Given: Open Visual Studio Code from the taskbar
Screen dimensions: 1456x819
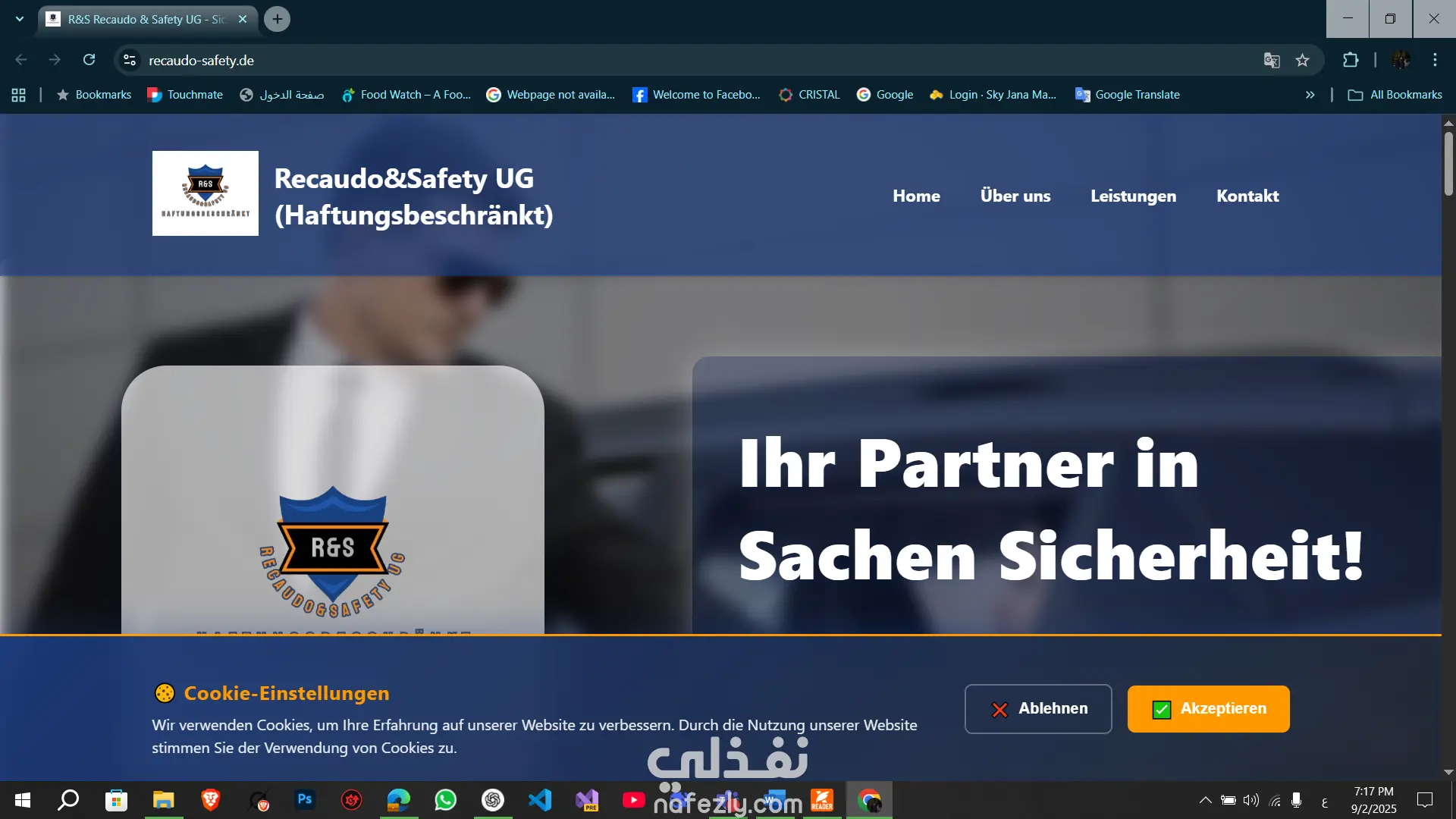Looking at the screenshot, I should pyautogui.click(x=540, y=800).
